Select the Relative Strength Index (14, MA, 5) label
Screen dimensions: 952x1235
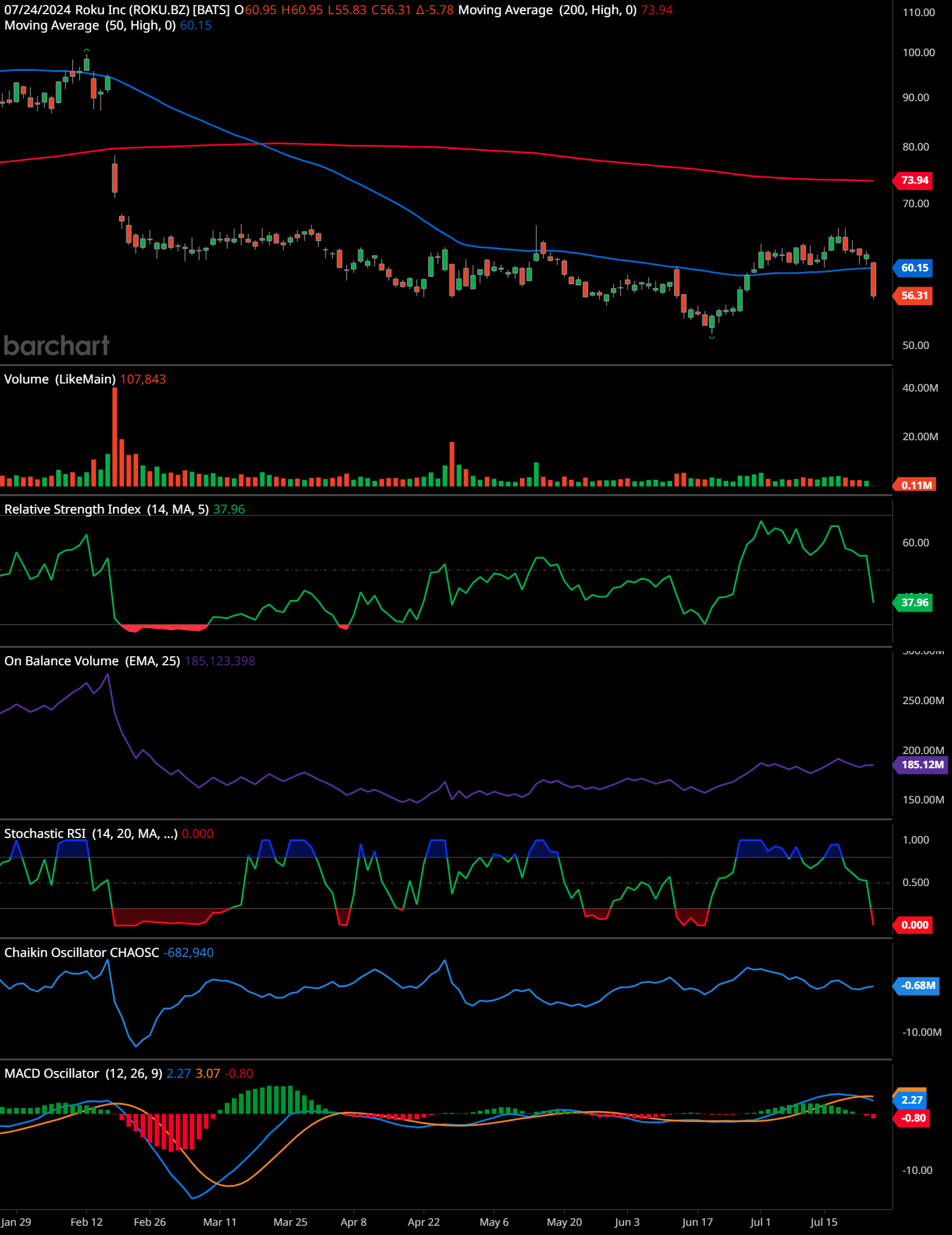[x=107, y=509]
